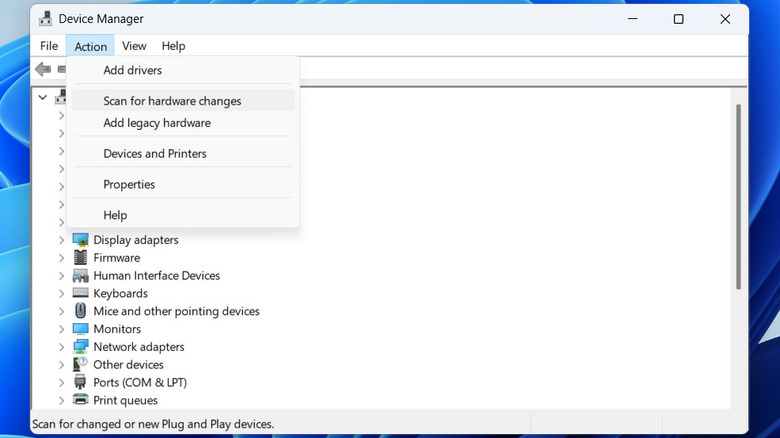Choose Scan for hardware changes
780x438 pixels.
(x=172, y=101)
